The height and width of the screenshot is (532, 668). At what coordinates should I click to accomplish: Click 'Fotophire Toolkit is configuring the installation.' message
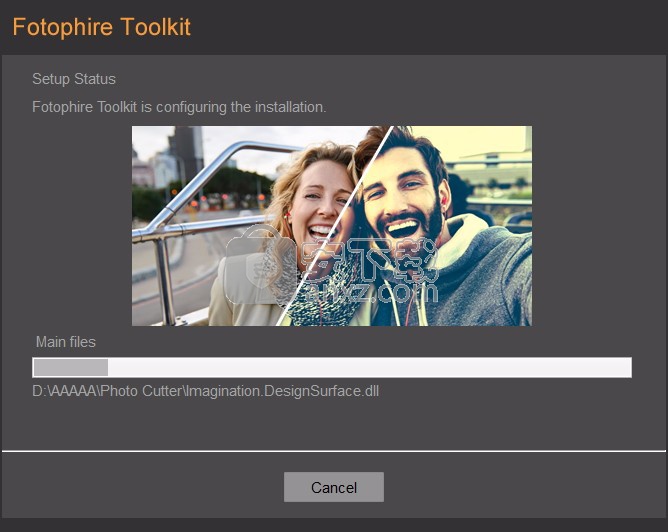[x=179, y=107]
